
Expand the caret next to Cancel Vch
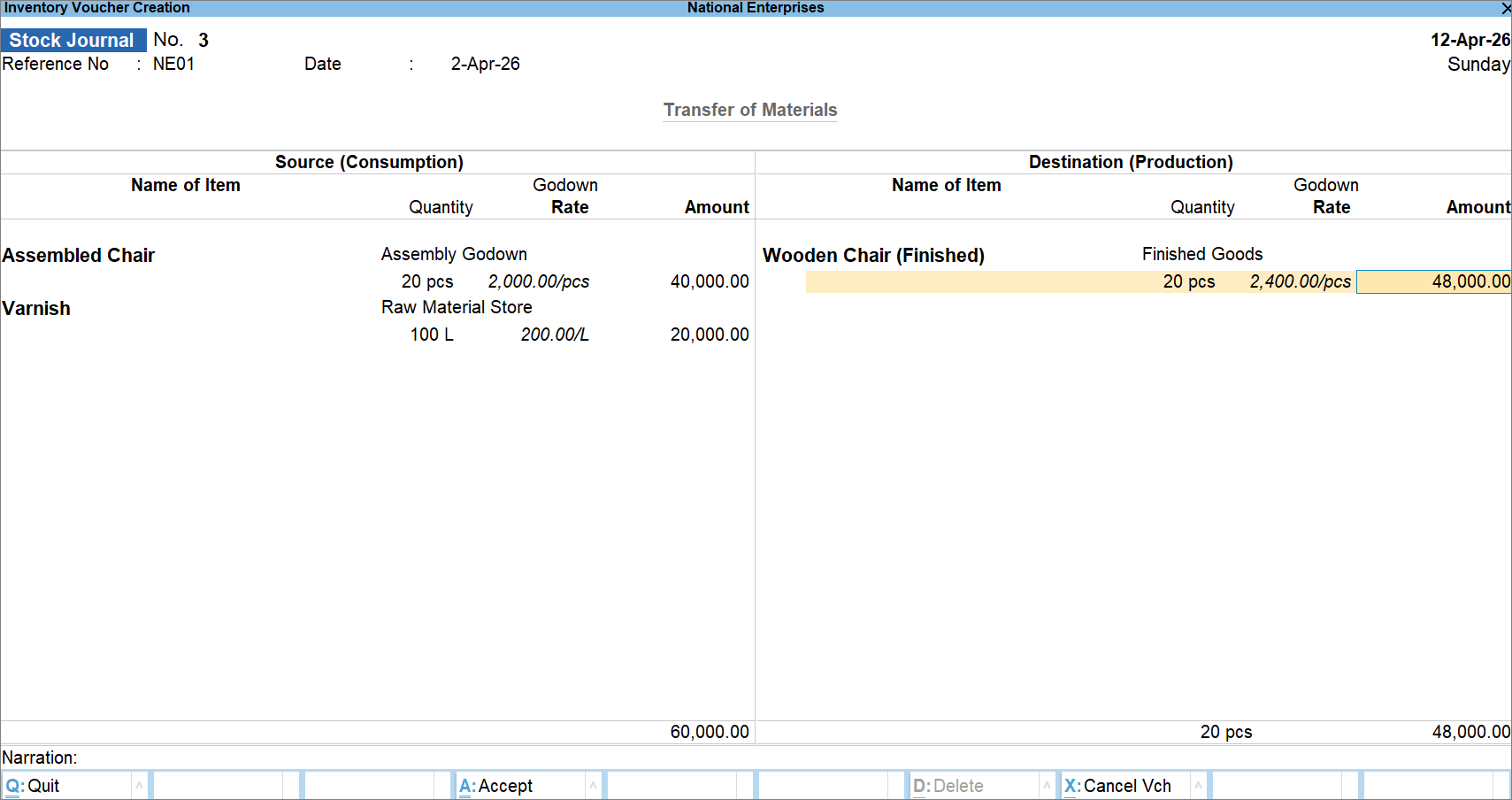pyautogui.click(x=1198, y=786)
